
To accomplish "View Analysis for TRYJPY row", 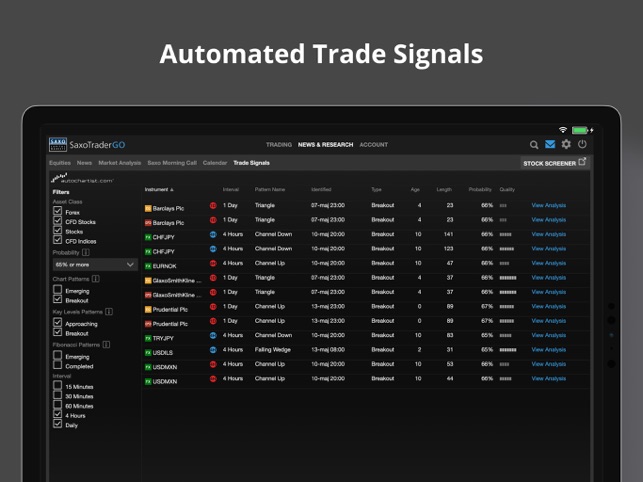I will [549, 335].
